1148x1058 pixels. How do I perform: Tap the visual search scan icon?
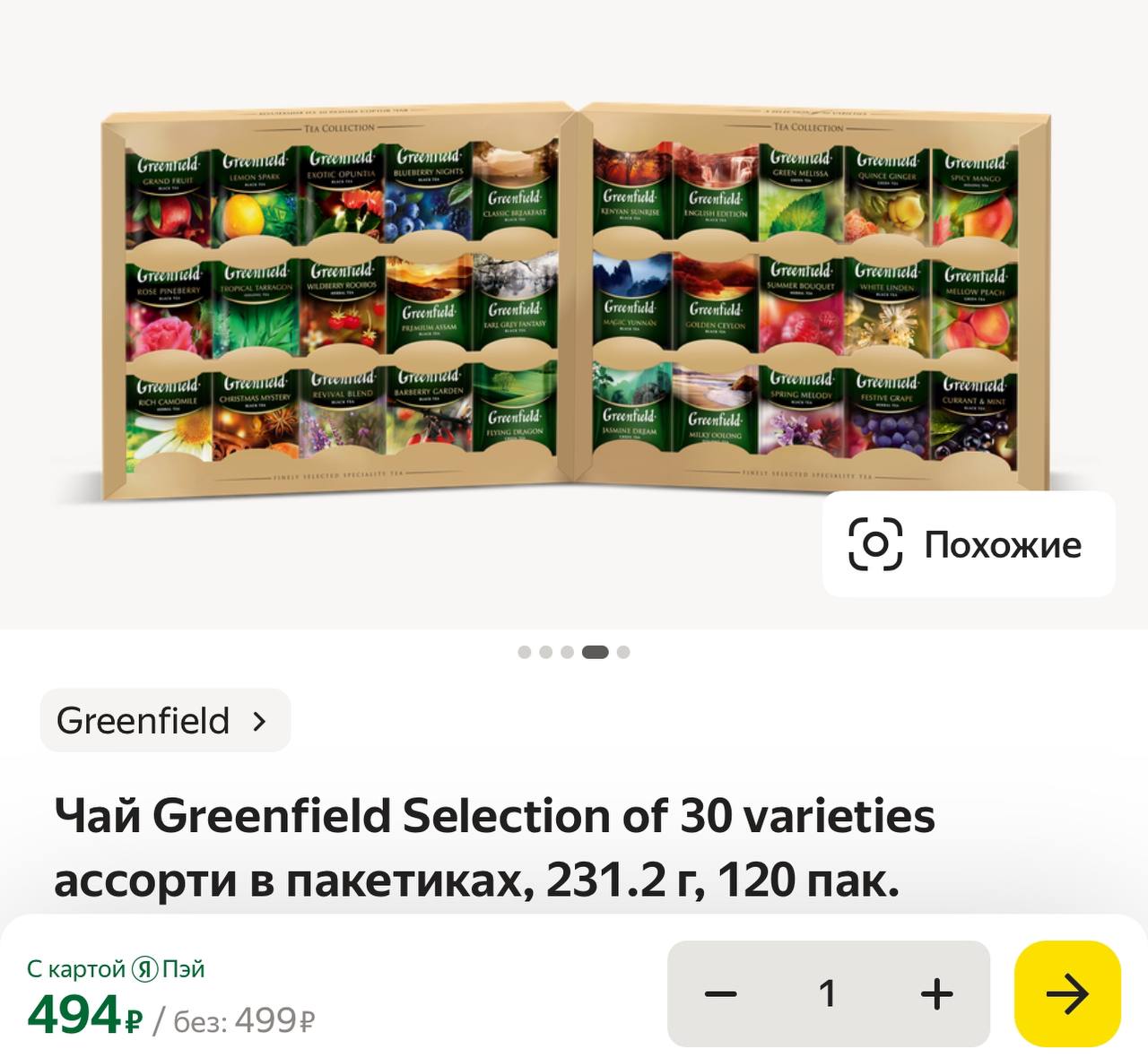pos(874,544)
